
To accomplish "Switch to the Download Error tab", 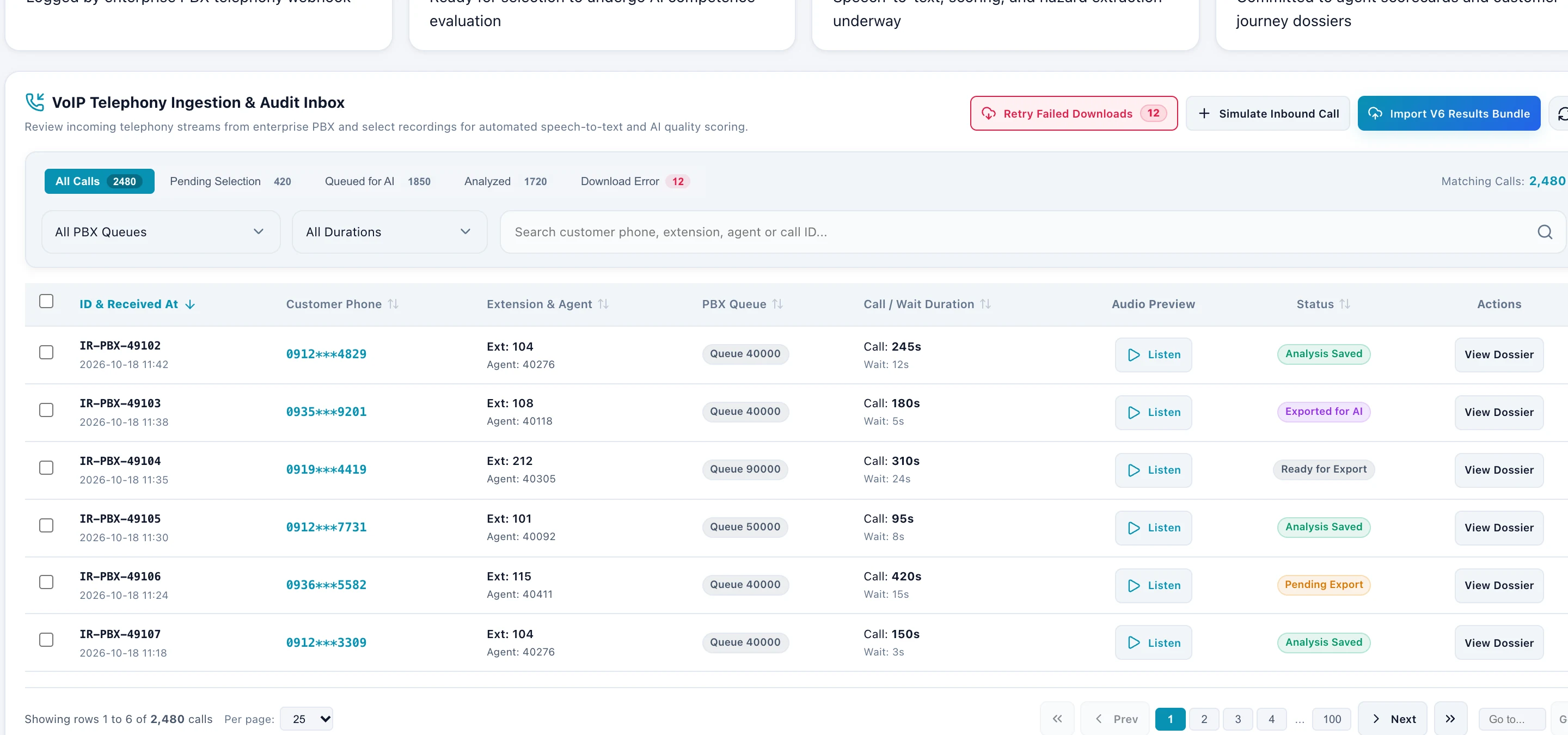I will tap(635, 181).
